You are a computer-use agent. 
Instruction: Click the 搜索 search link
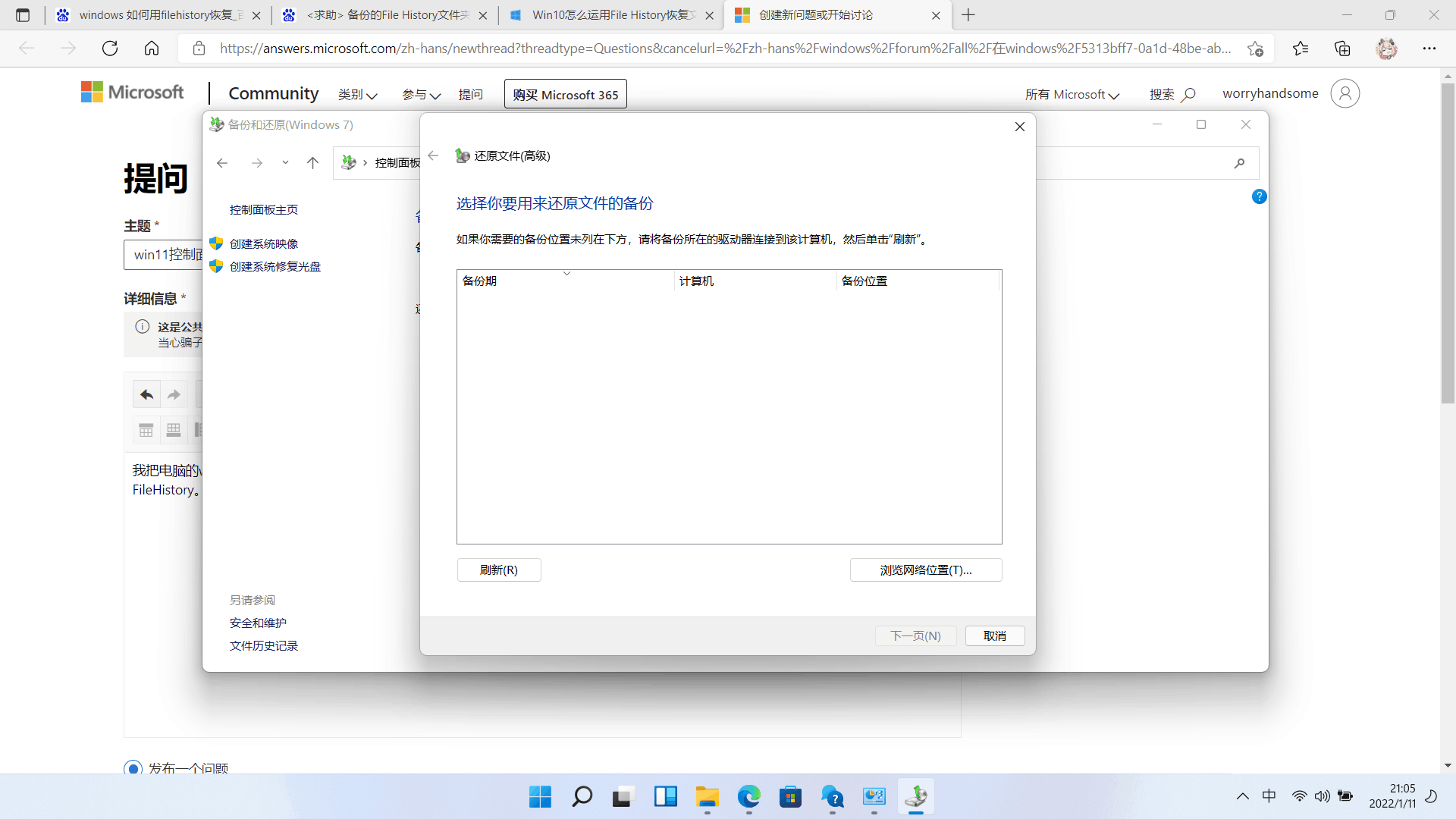pos(1172,94)
